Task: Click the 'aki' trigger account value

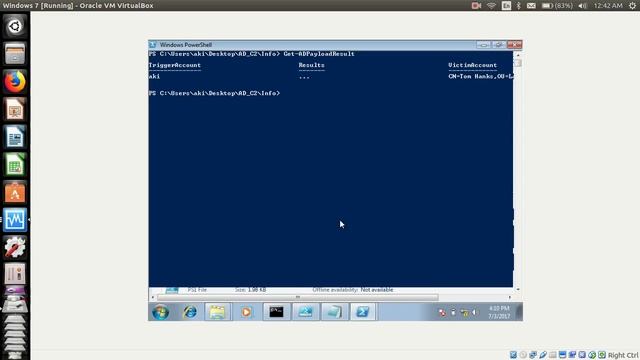Action: (x=154, y=76)
